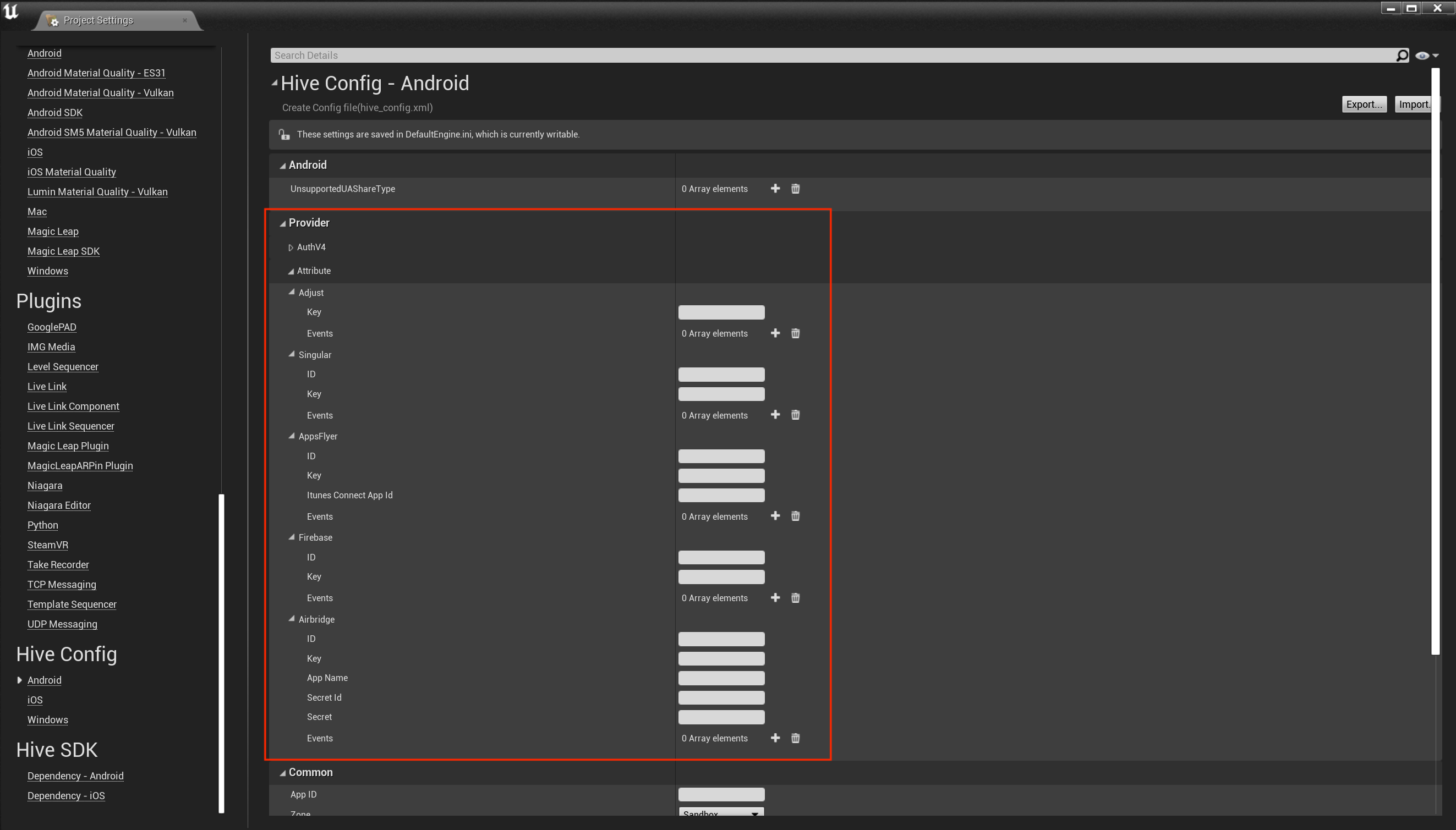
Task: Clear UnsupportedUAShareType array with trash icon
Action: point(796,189)
